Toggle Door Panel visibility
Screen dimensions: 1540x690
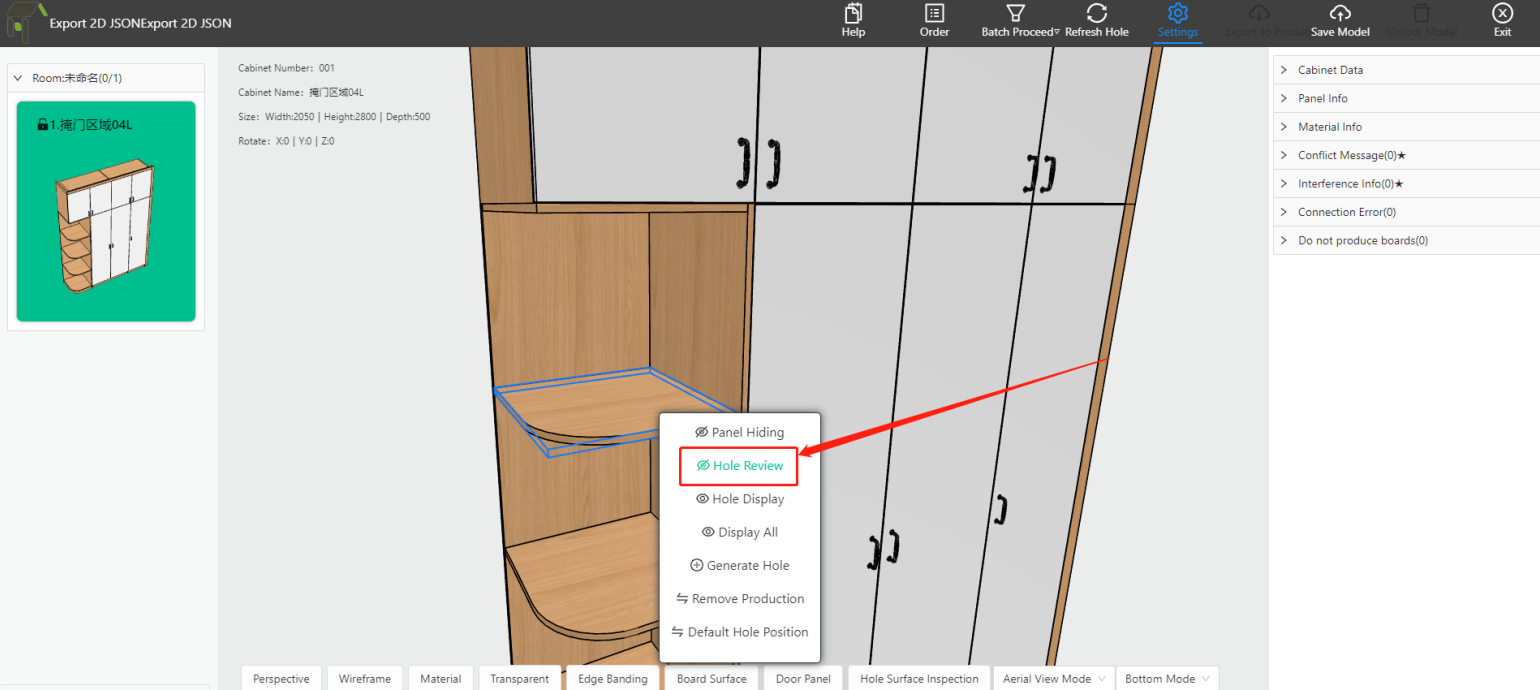(x=804, y=678)
